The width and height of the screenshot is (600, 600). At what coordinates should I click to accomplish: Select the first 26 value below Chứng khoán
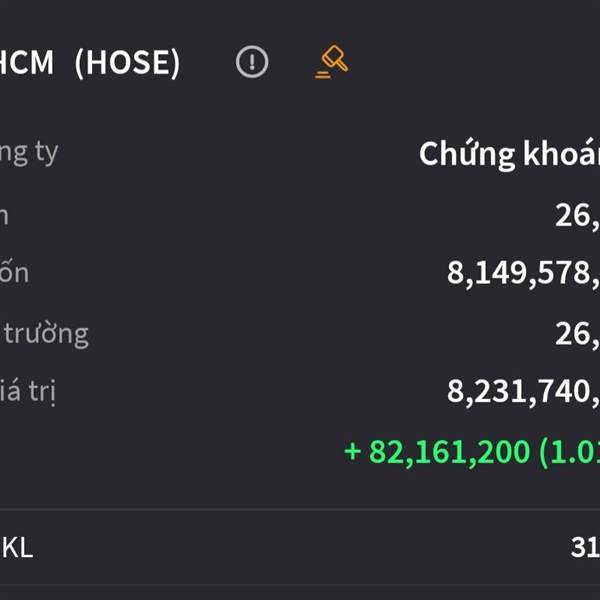577,215
